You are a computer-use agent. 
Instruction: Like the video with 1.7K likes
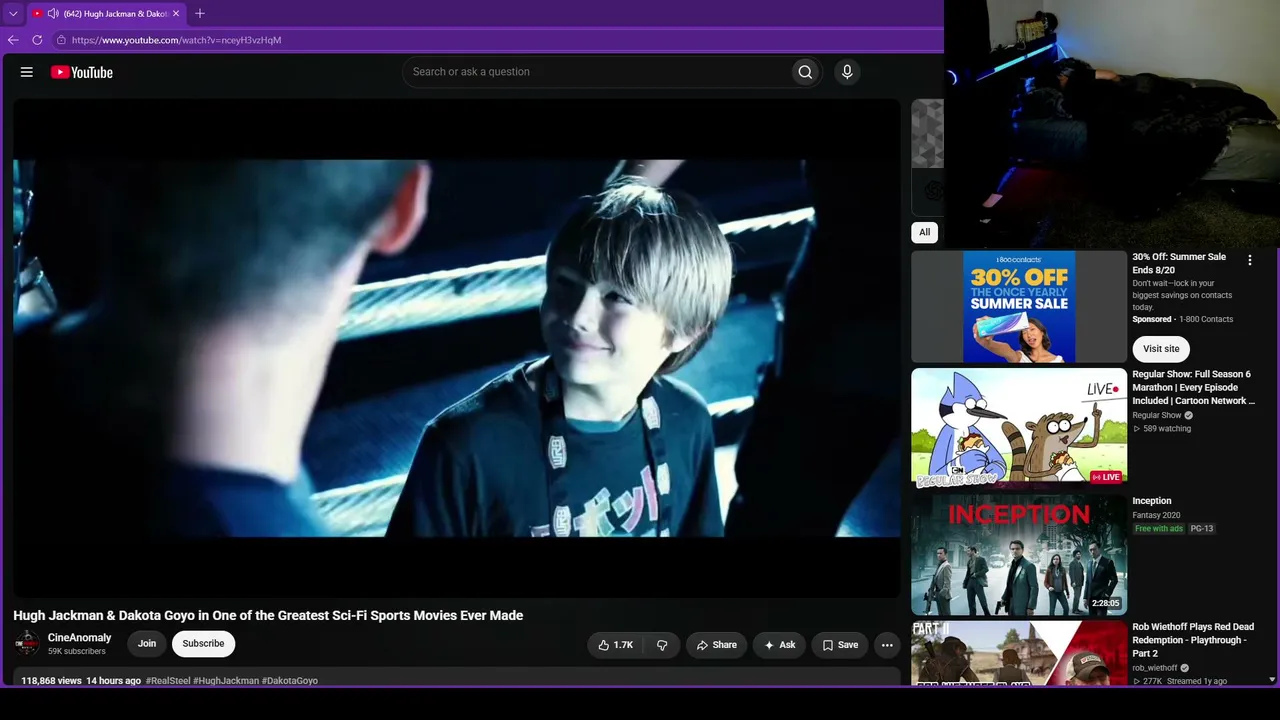(x=615, y=645)
